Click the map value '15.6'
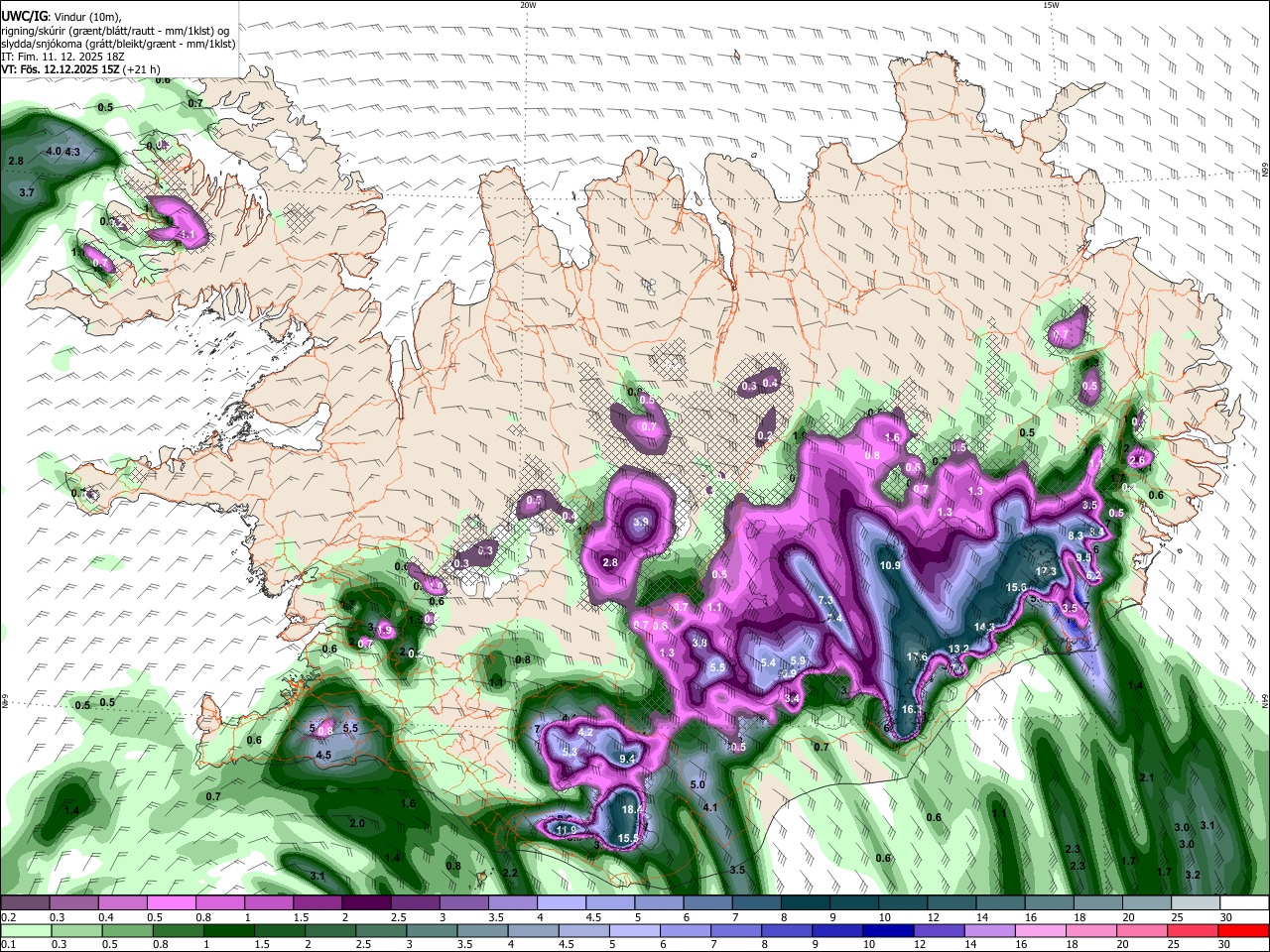Screen dimensions: 1270x952 [1016, 587]
